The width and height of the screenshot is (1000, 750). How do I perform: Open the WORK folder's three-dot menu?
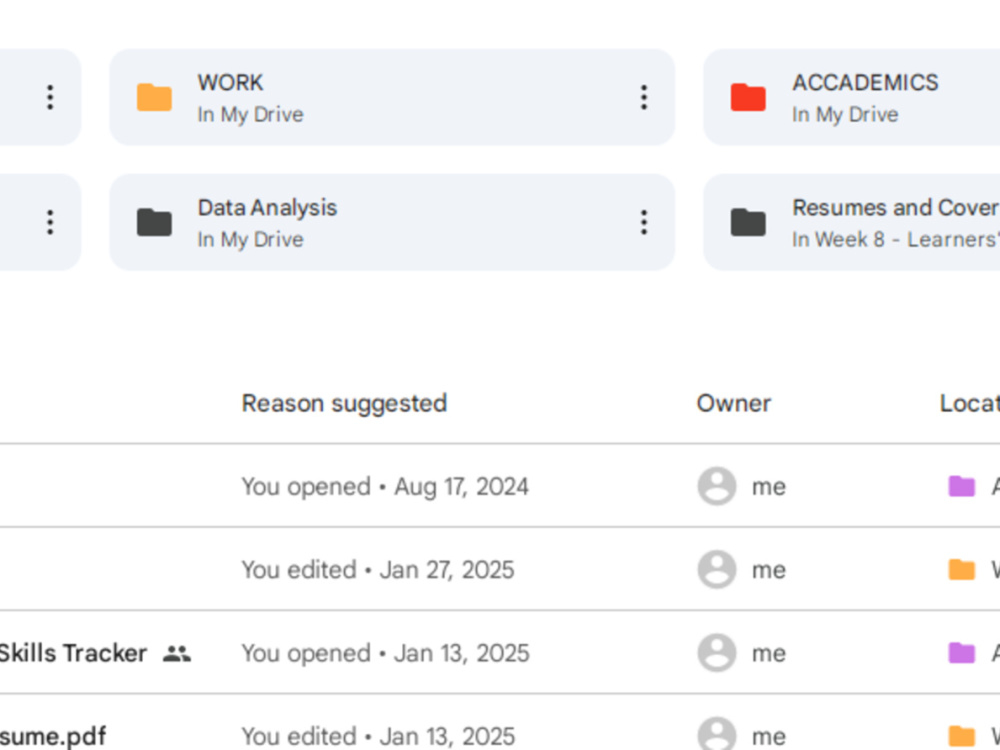[643, 98]
